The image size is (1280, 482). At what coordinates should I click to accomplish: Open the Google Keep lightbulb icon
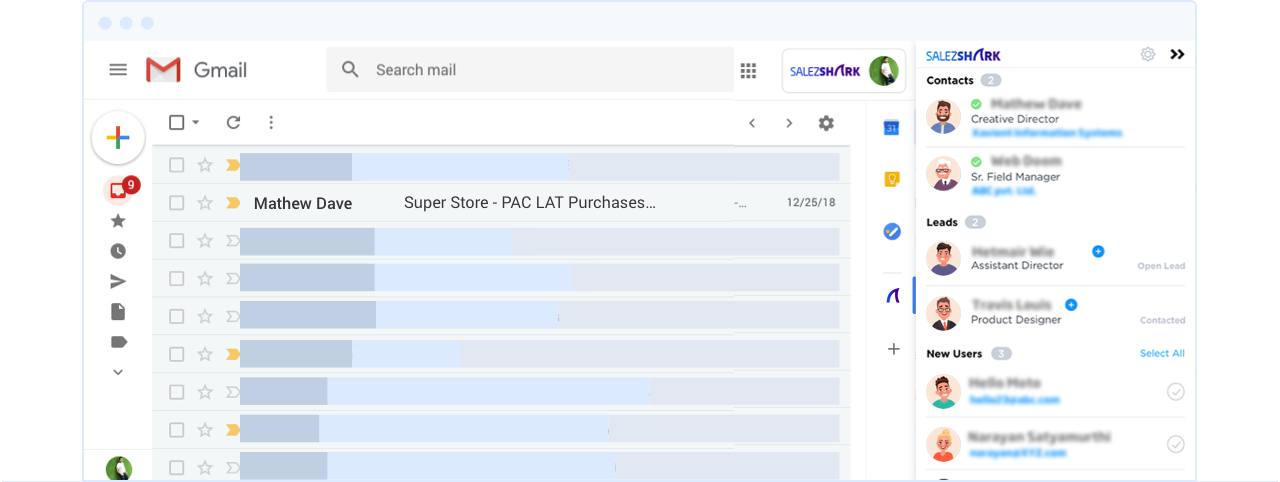pos(892,179)
